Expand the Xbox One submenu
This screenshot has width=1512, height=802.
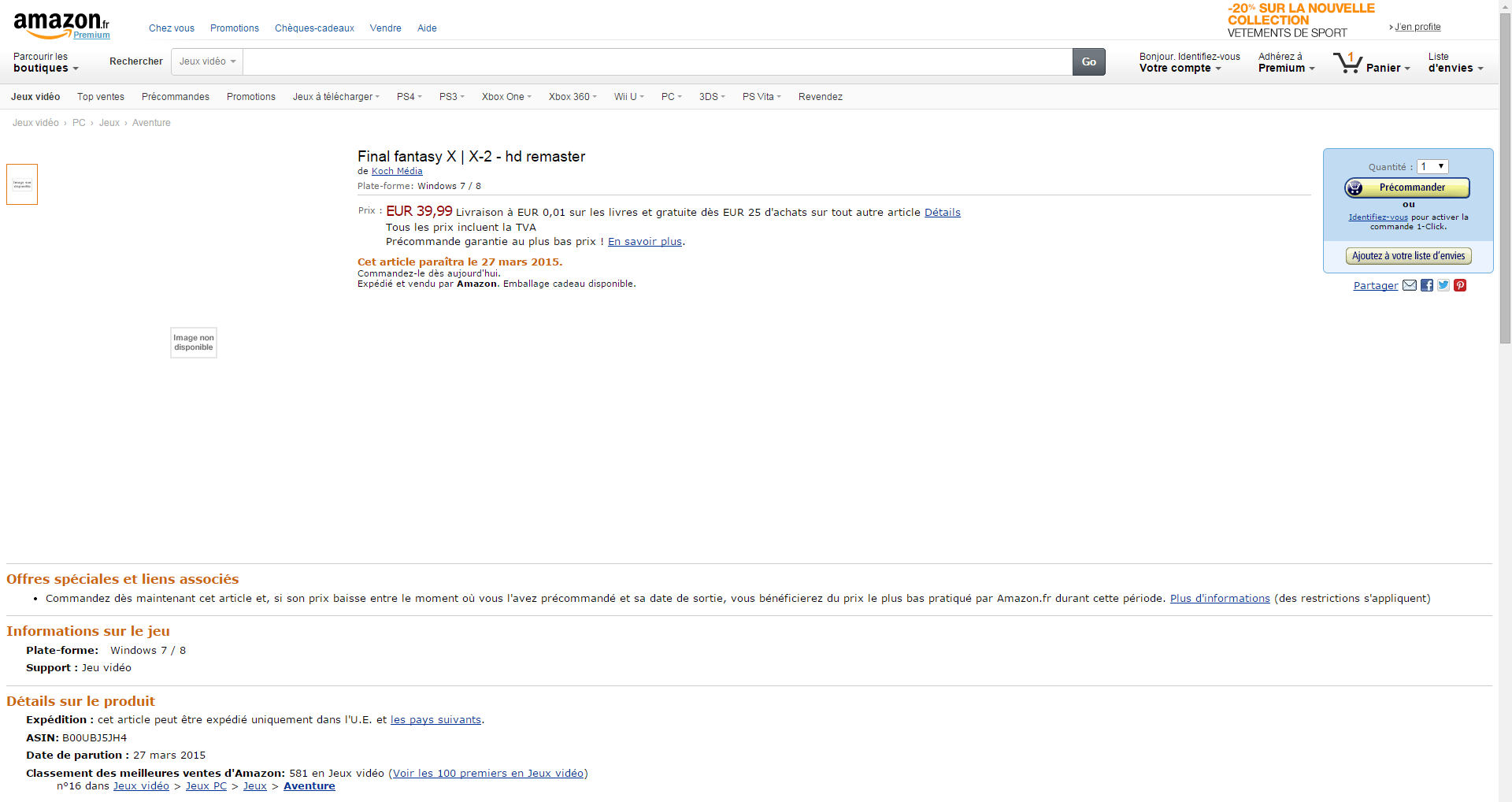coord(506,97)
